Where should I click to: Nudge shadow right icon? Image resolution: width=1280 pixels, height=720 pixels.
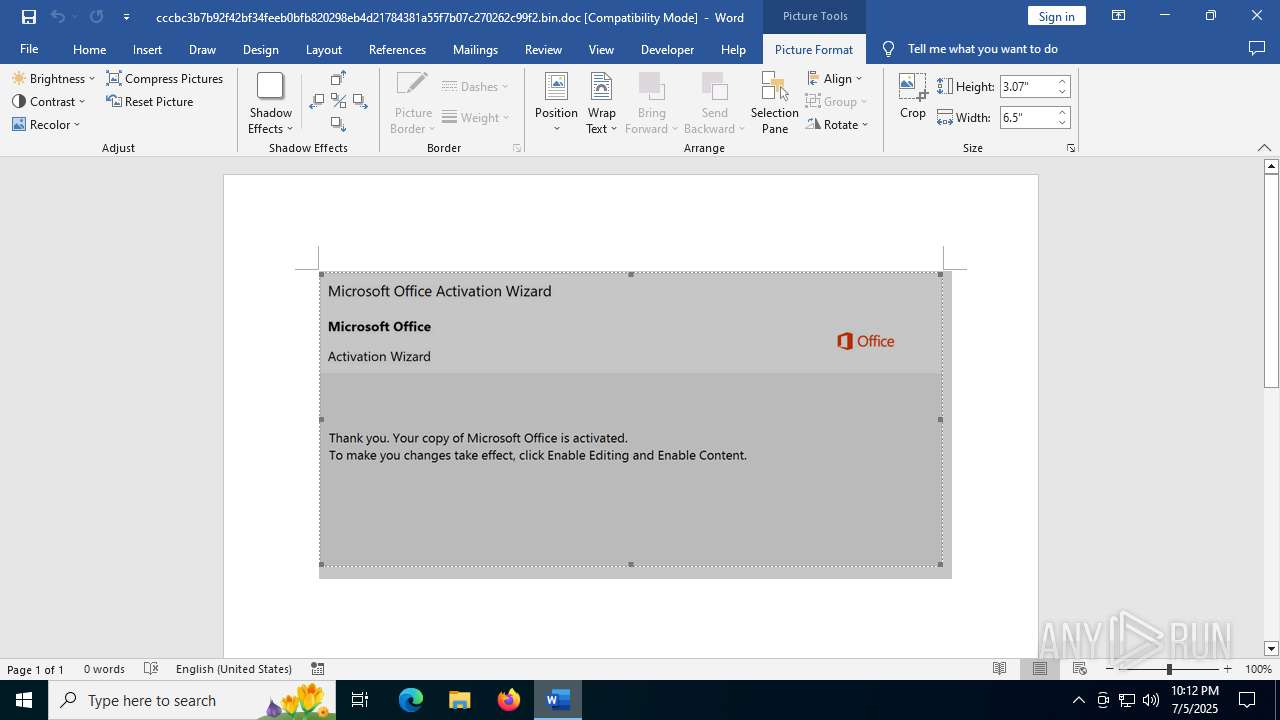click(360, 101)
